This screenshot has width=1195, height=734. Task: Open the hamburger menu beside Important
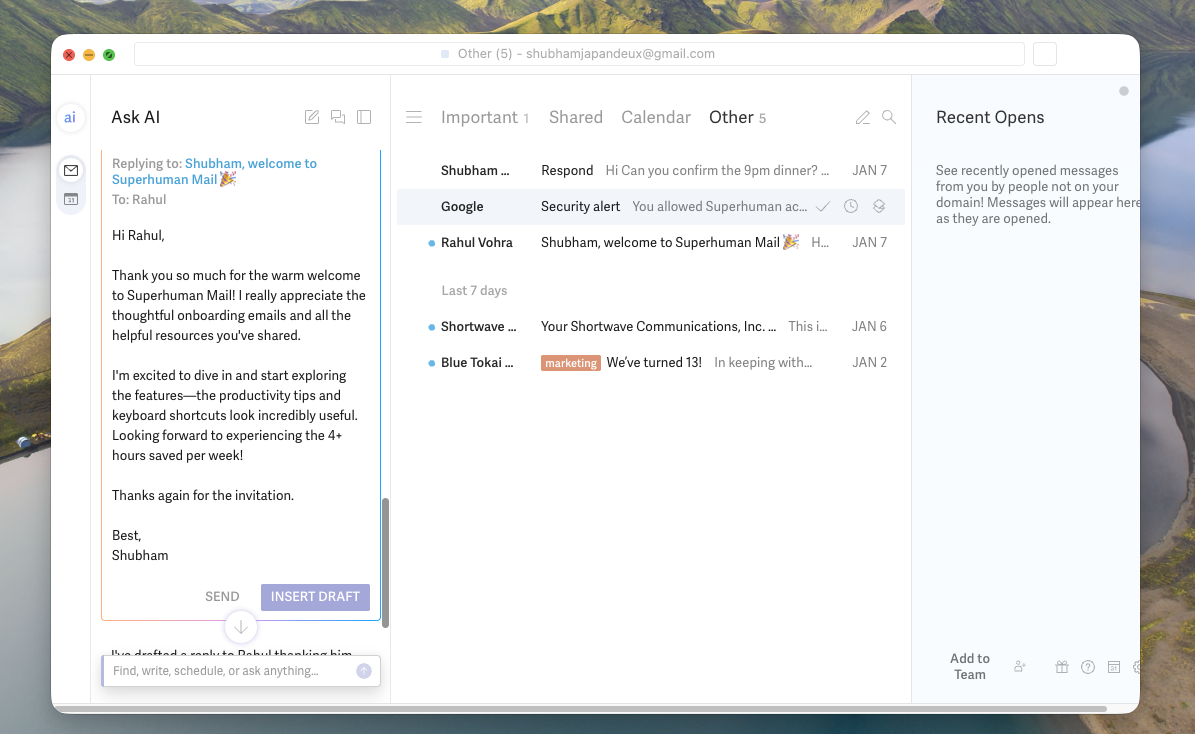(414, 116)
